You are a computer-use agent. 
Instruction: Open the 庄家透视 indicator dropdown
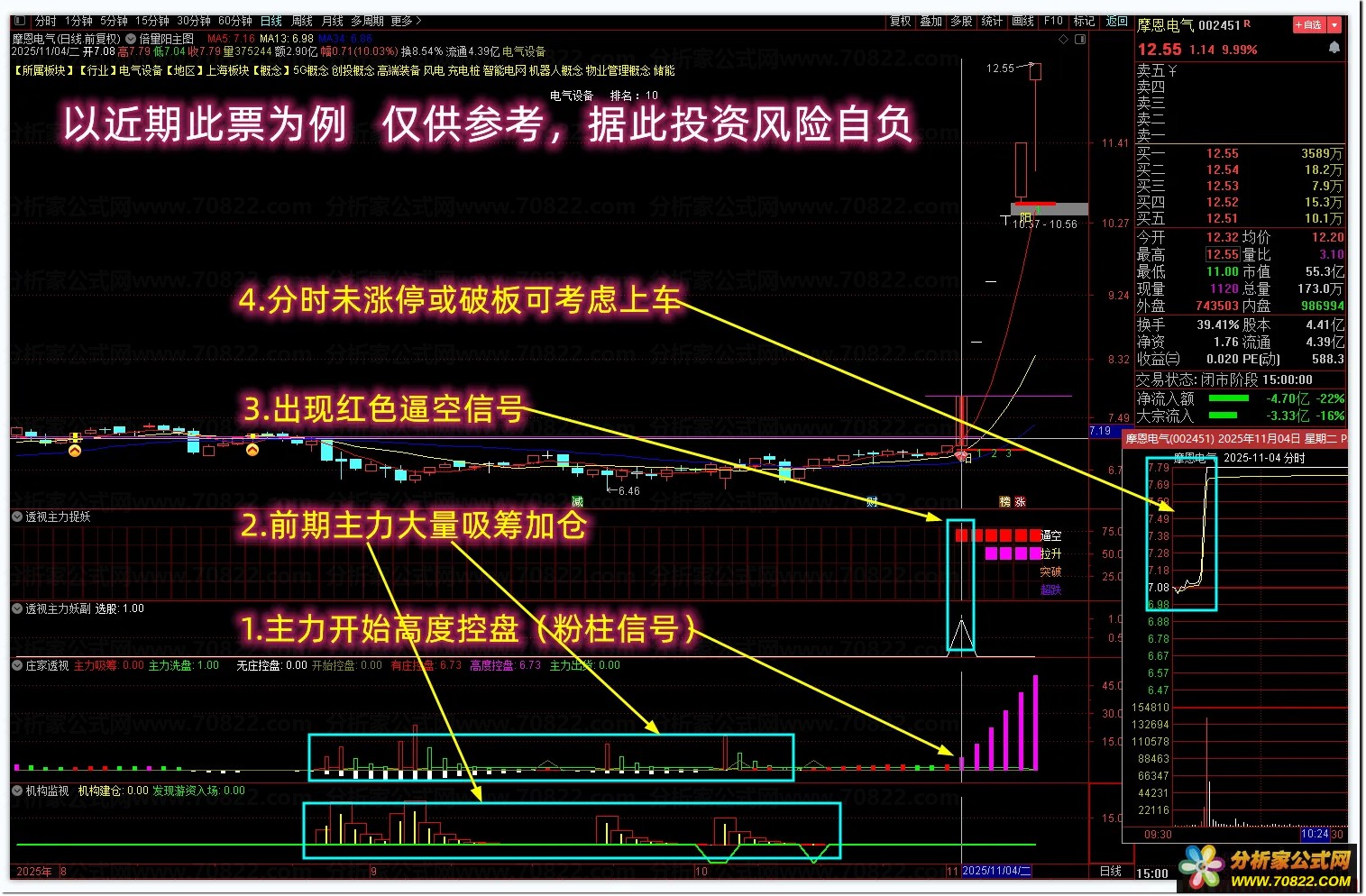pos(17,665)
